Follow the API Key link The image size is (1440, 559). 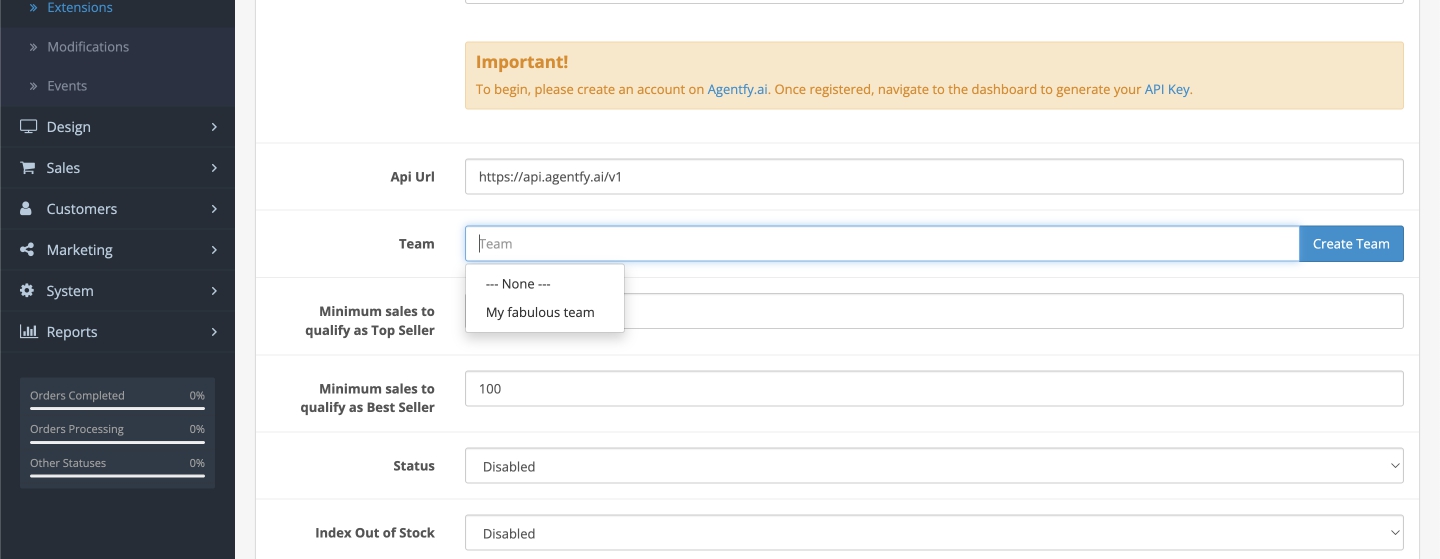click(1167, 89)
